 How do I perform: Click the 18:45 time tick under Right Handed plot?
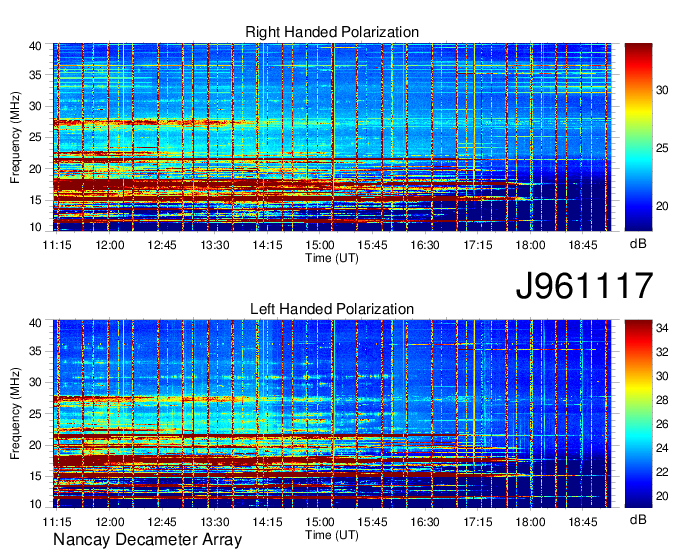(x=583, y=245)
